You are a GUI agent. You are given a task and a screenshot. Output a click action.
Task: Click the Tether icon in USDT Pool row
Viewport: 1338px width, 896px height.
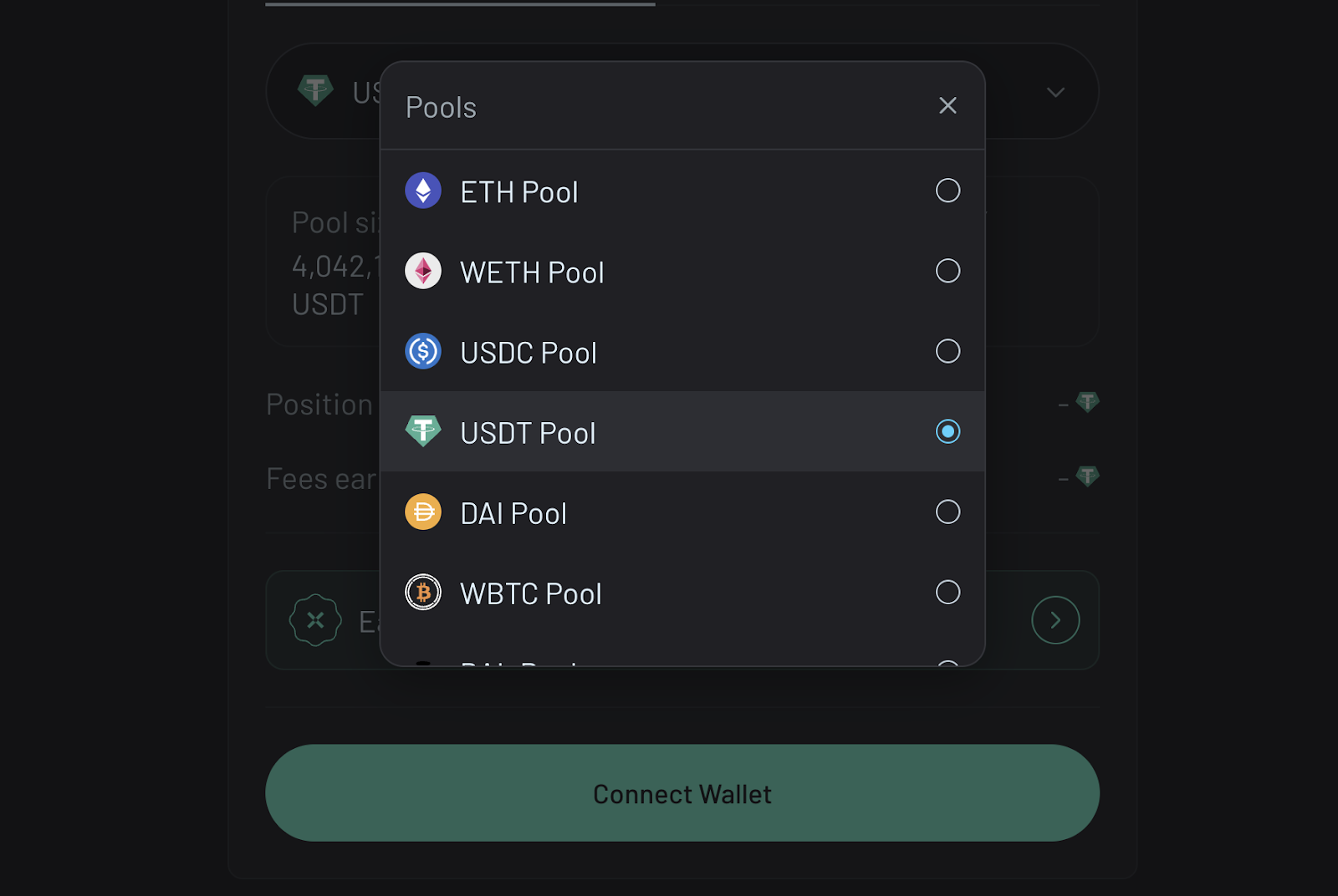[423, 431]
